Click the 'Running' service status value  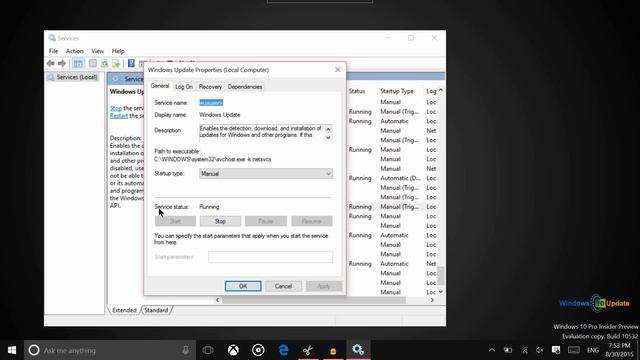tap(209, 207)
